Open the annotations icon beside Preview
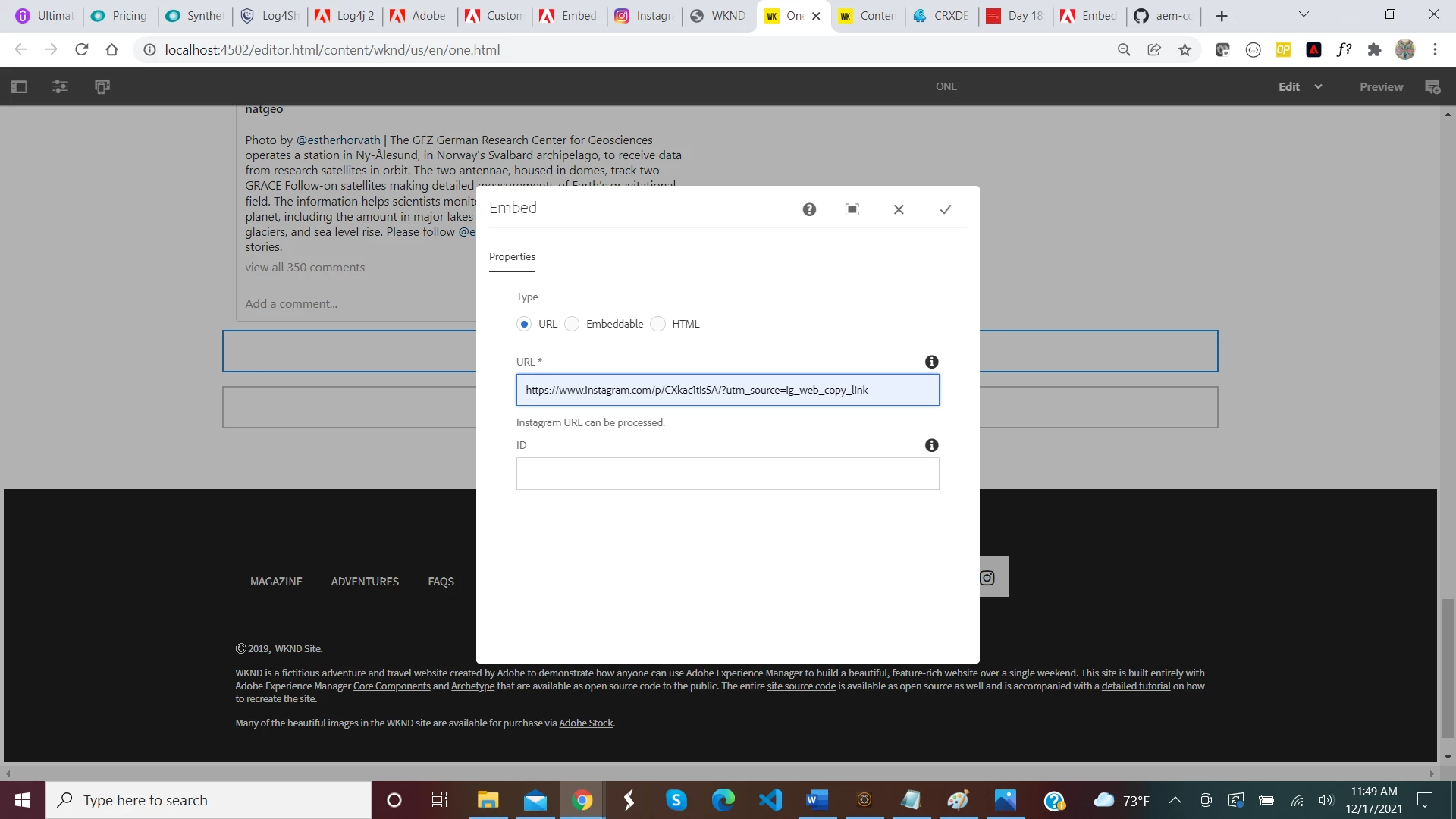 tap(1432, 86)
